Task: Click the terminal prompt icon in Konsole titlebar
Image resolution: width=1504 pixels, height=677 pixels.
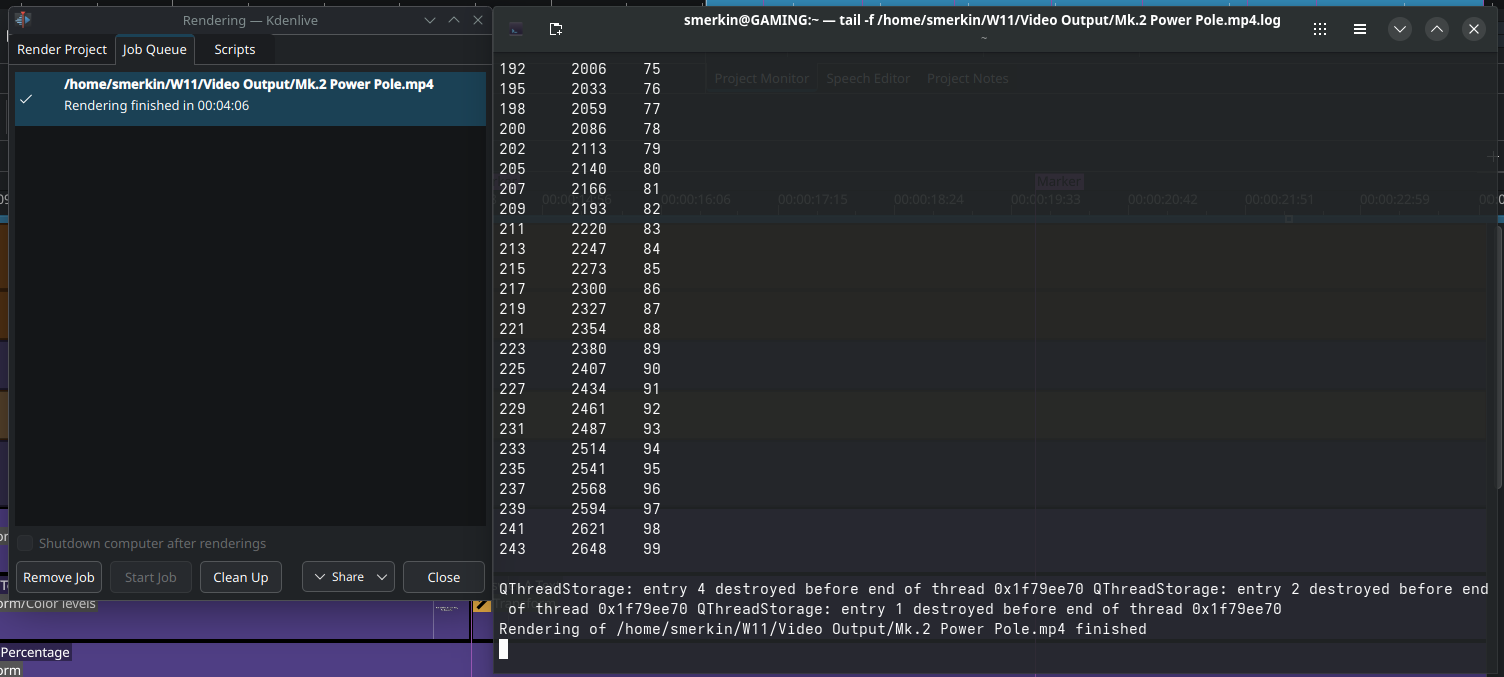Action: pyautogui.click(x=516, y=29)
